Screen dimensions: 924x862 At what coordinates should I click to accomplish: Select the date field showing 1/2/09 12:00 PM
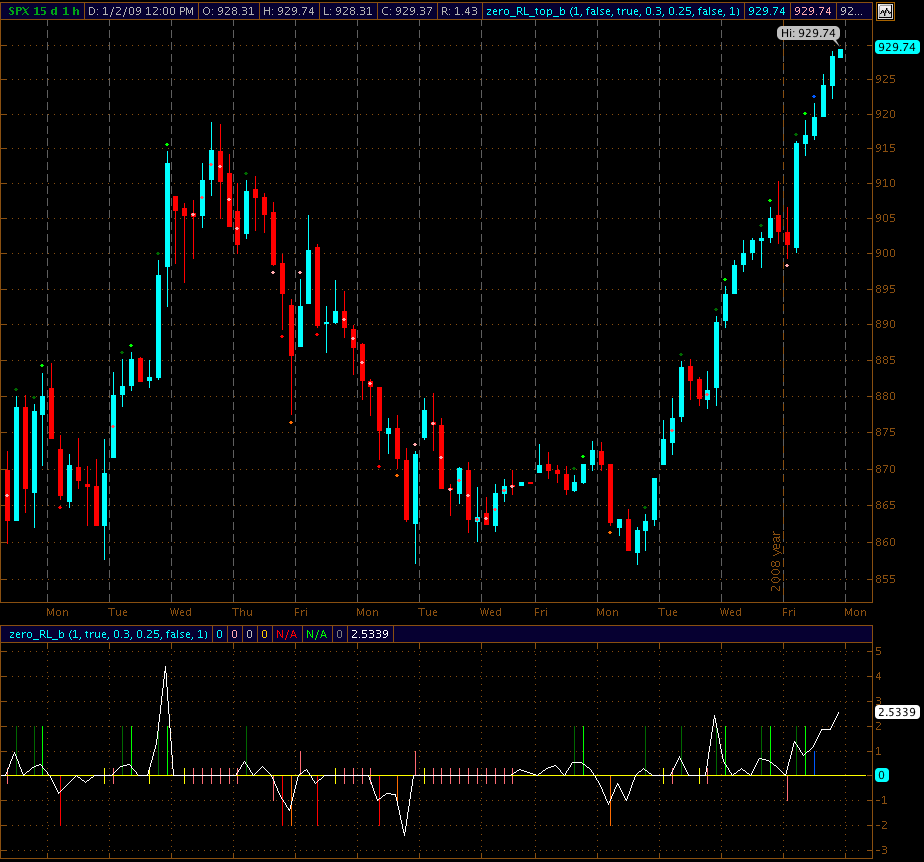[x=140, y=12]
